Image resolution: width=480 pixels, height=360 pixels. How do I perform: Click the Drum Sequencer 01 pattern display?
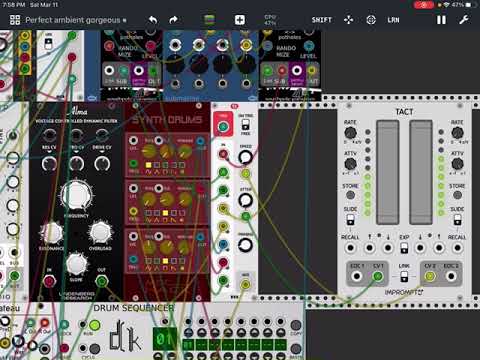coord(165,339)
